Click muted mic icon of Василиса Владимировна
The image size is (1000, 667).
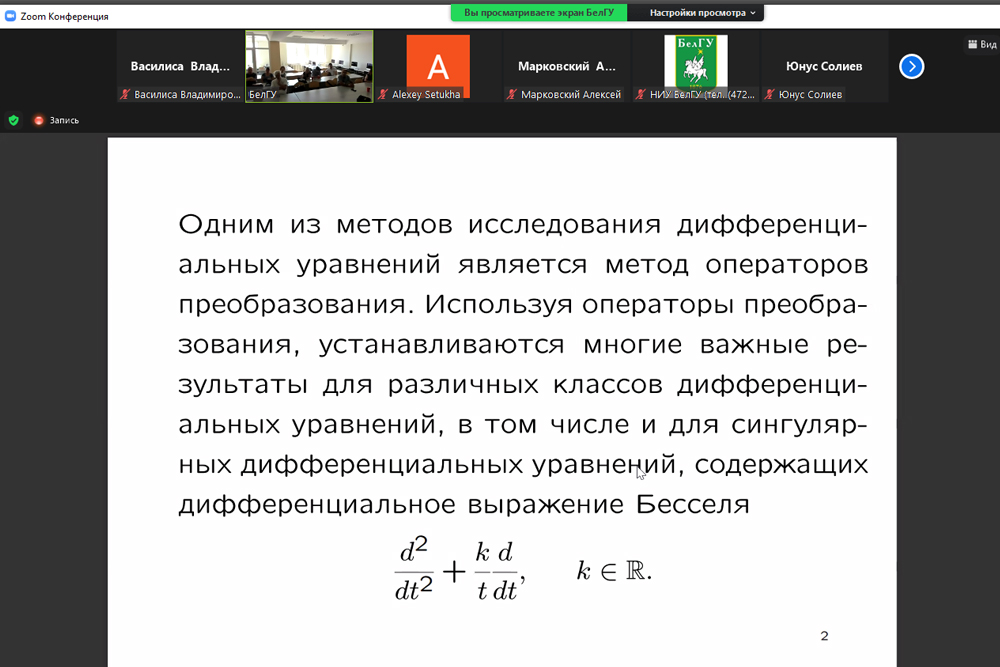tap(125, 95)
